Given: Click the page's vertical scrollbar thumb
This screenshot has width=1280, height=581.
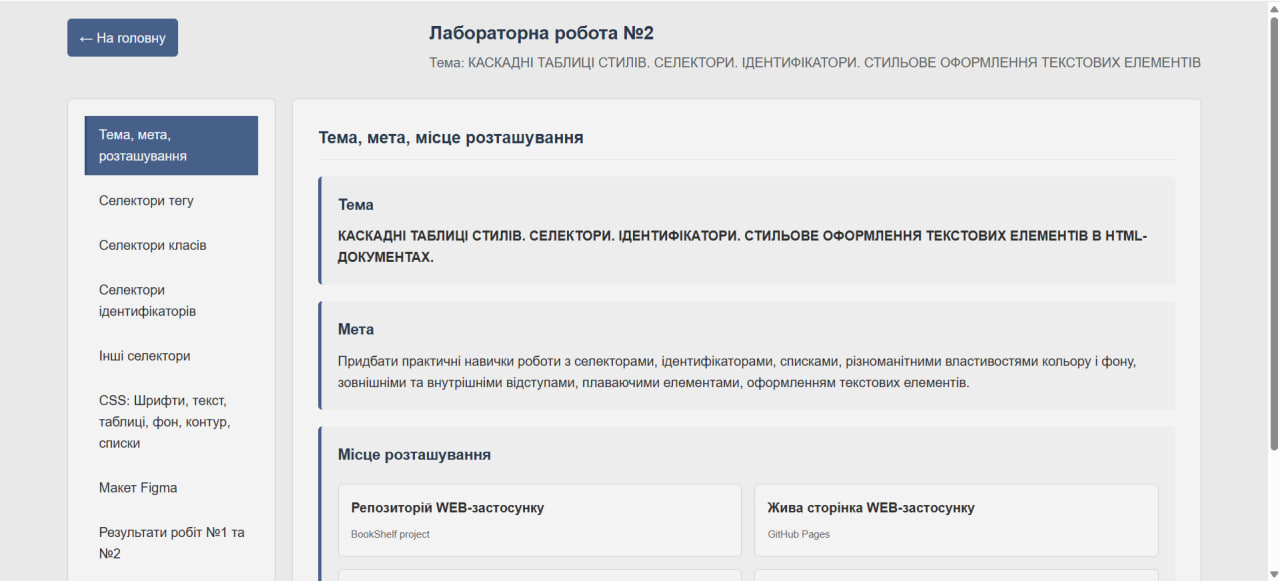Looking at the screenshot, I should (1274, 230).
